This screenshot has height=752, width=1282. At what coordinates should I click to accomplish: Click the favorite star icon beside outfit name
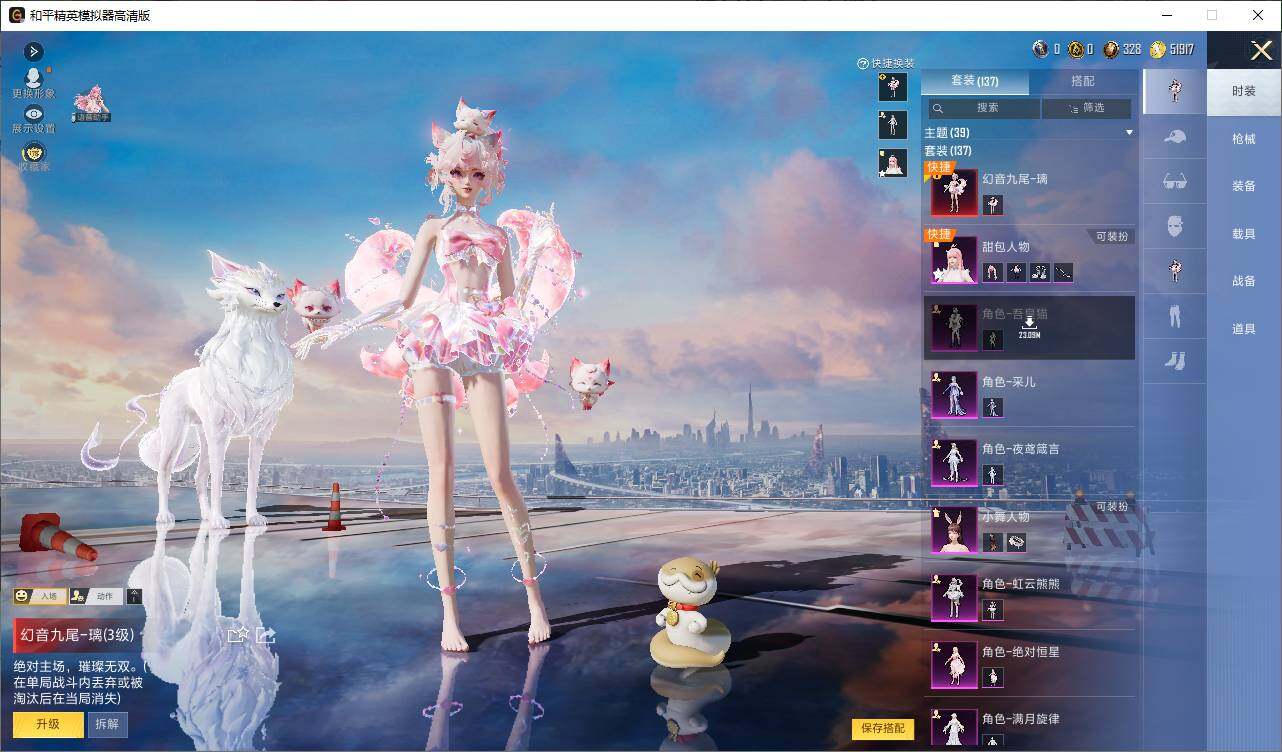[238, 634]
